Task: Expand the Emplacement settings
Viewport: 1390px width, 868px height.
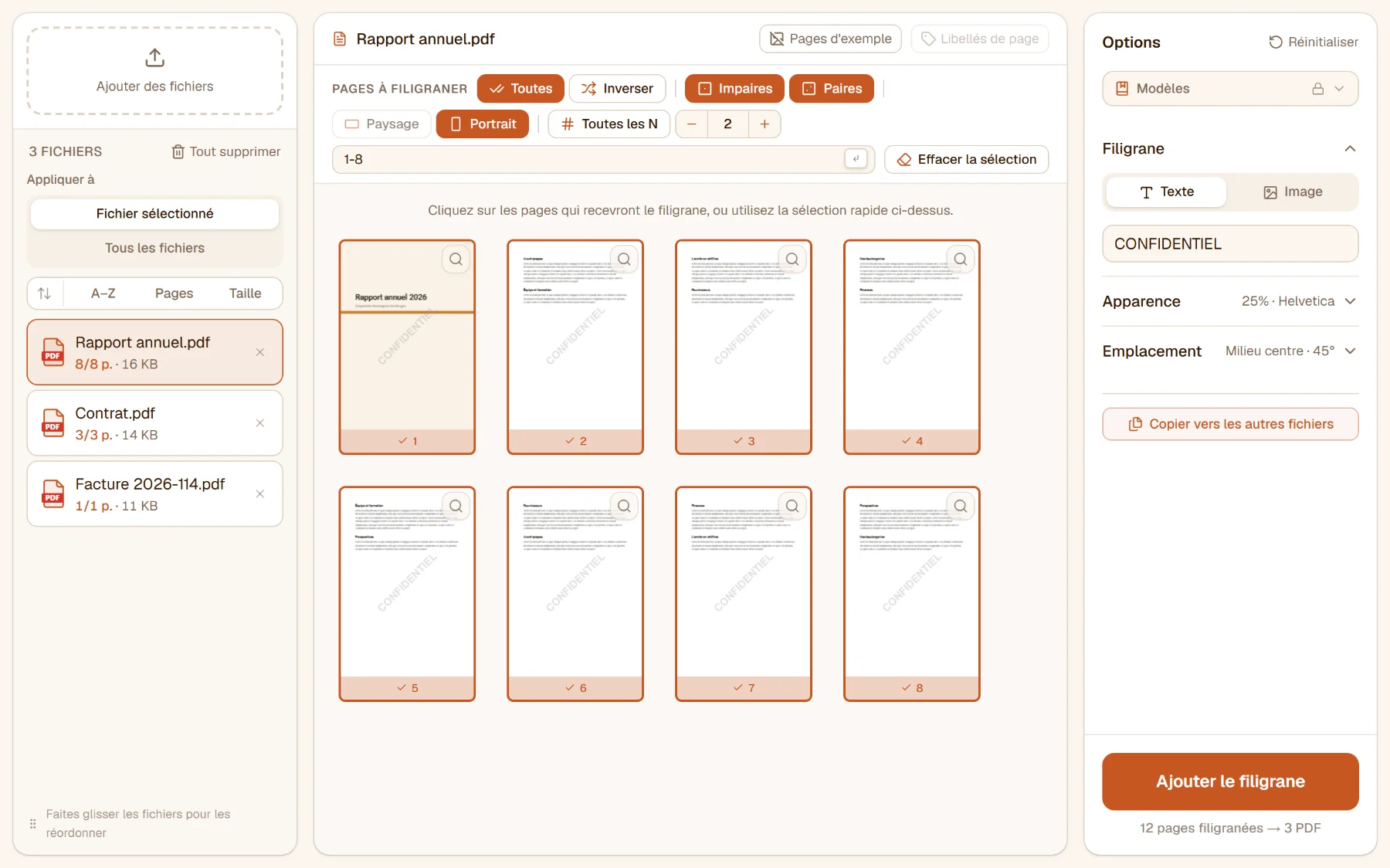Action: tap(1230, 351)
